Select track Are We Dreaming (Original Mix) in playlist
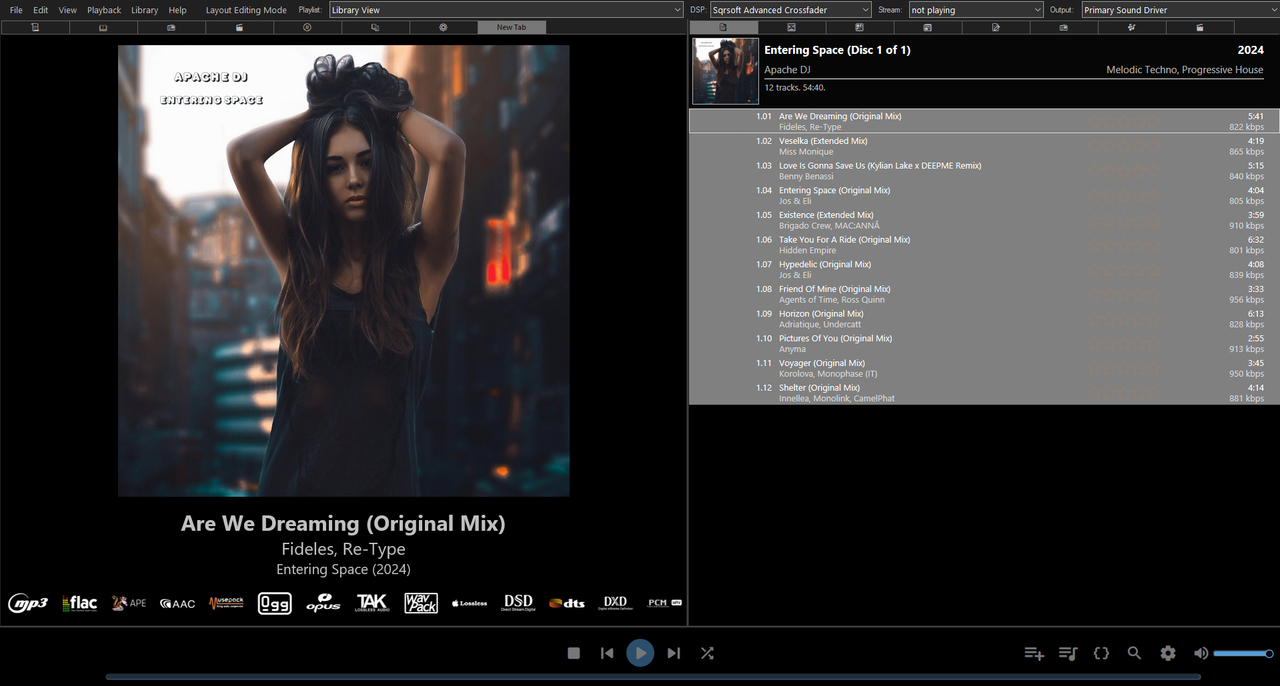 tap(984, 121)
